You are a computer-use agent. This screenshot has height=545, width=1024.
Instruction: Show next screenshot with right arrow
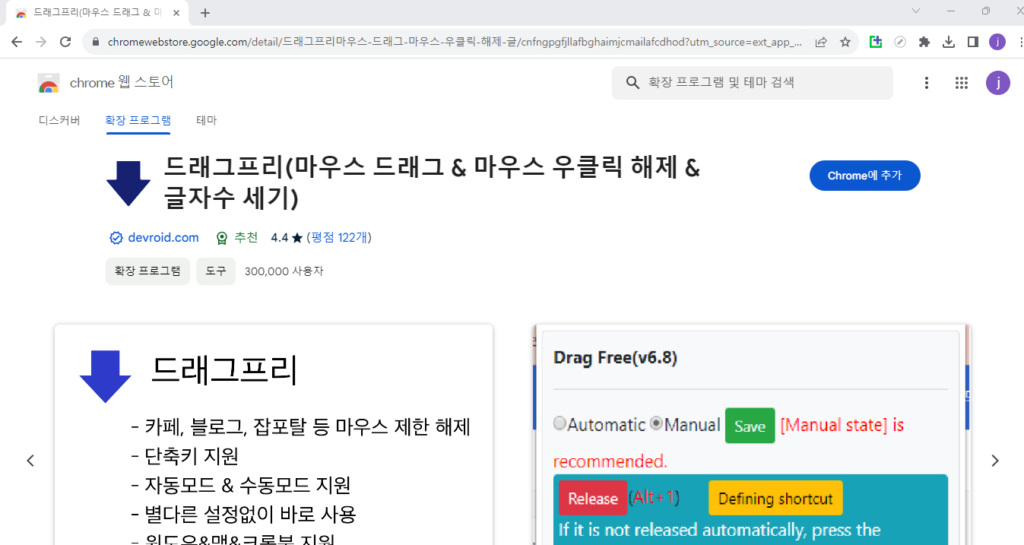(995, 461)
